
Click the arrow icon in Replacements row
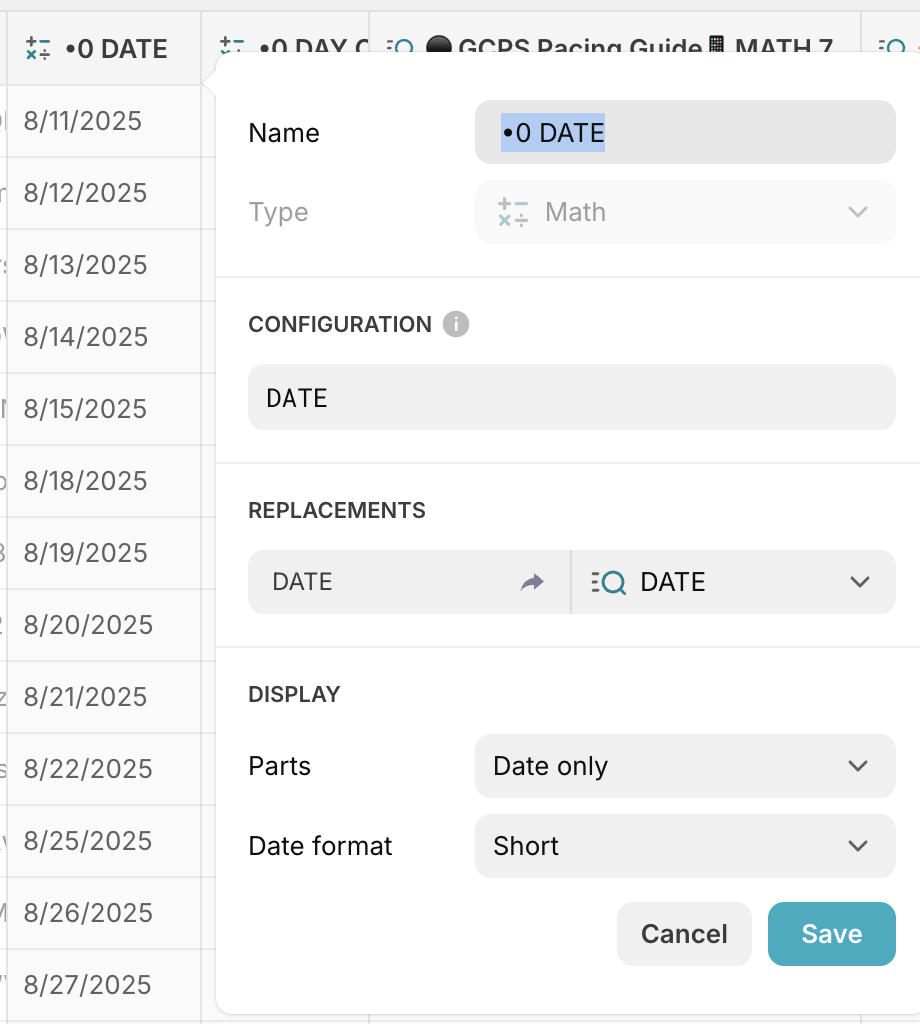532,582
